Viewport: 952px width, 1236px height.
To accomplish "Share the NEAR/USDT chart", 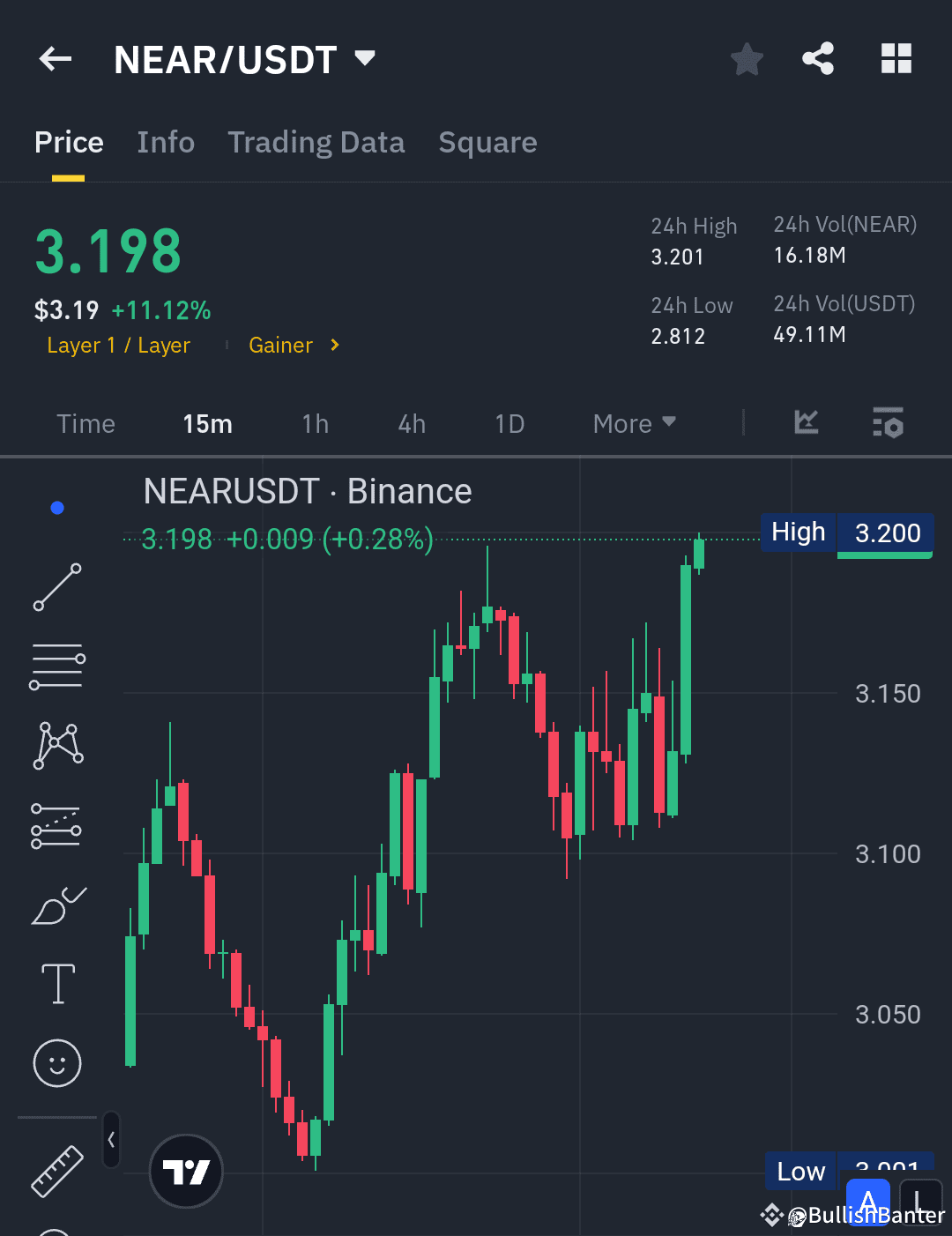I will pyautogui.click(x=817, y=58).
